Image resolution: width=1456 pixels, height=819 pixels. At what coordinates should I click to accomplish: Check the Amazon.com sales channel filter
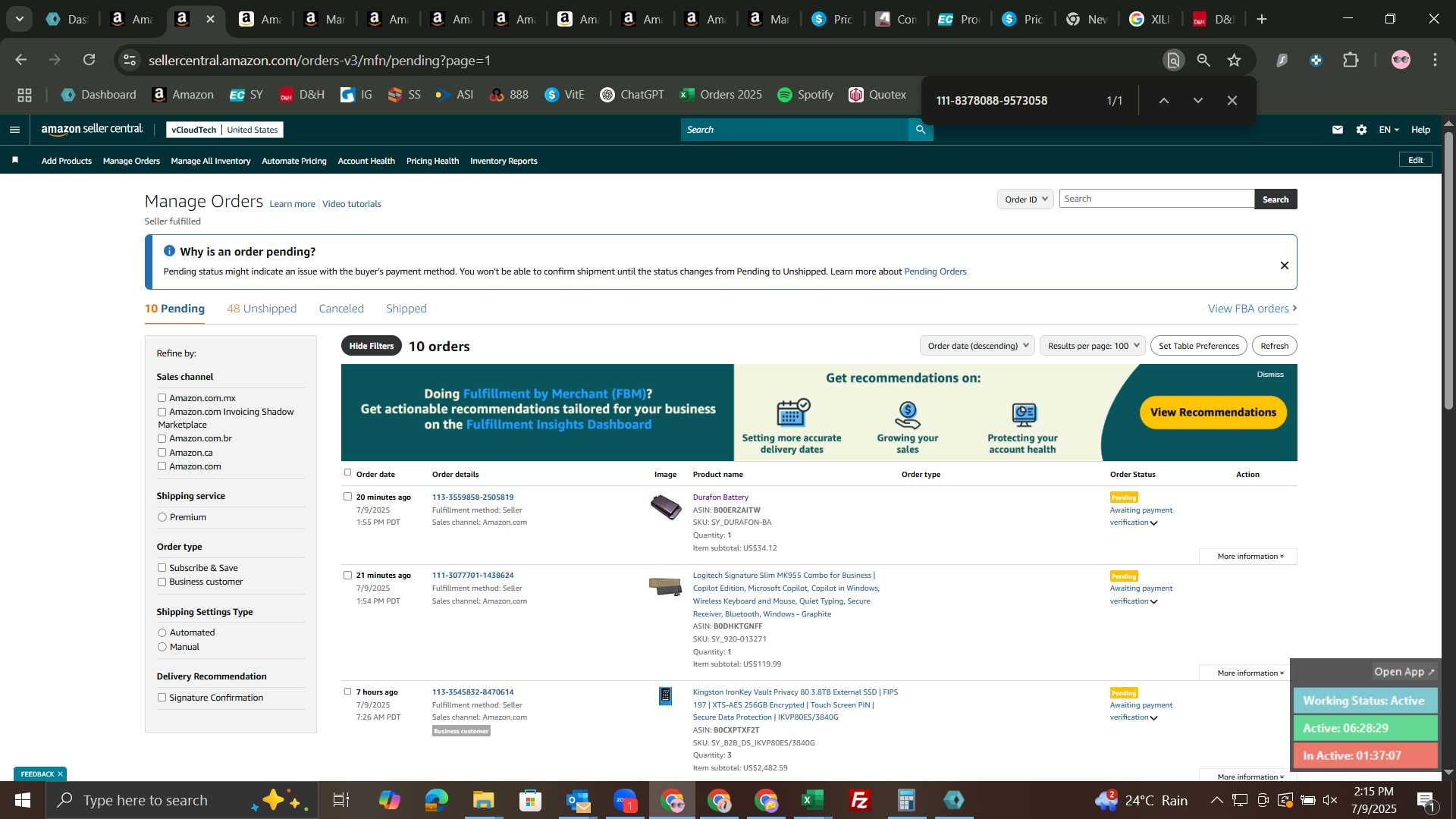tap(162, 466)
